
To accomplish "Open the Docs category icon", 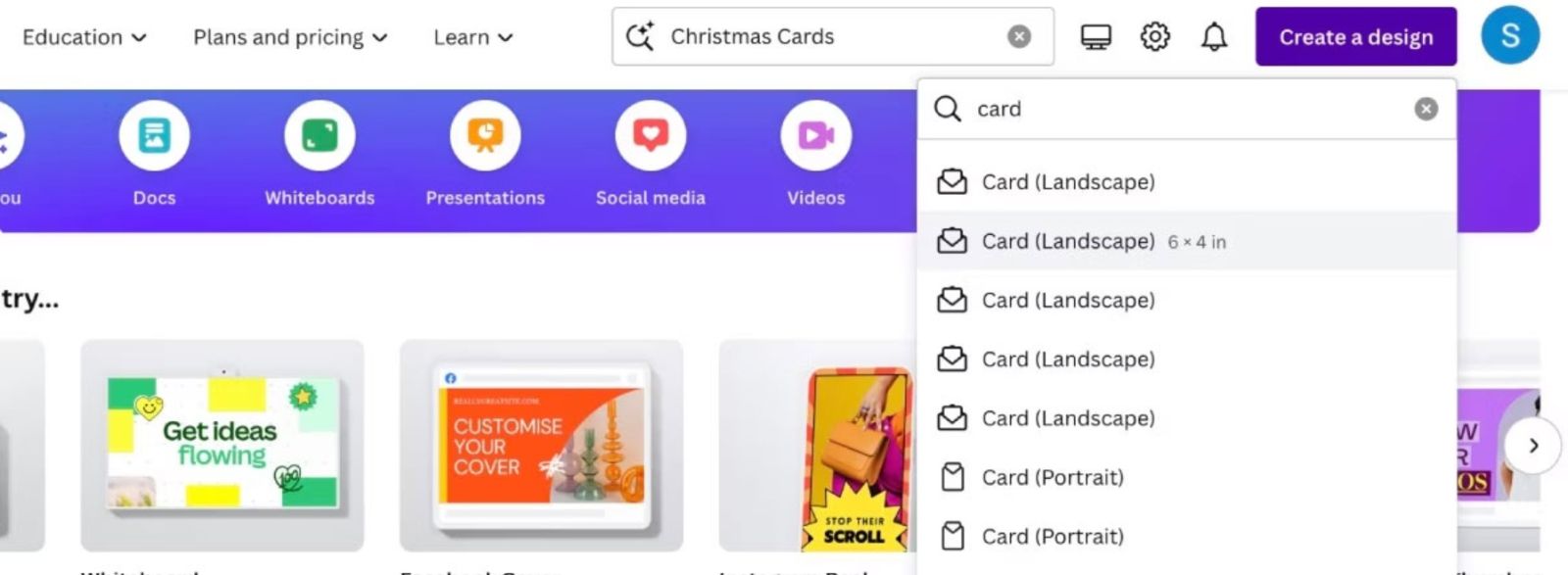I will [x=154, y=135].
